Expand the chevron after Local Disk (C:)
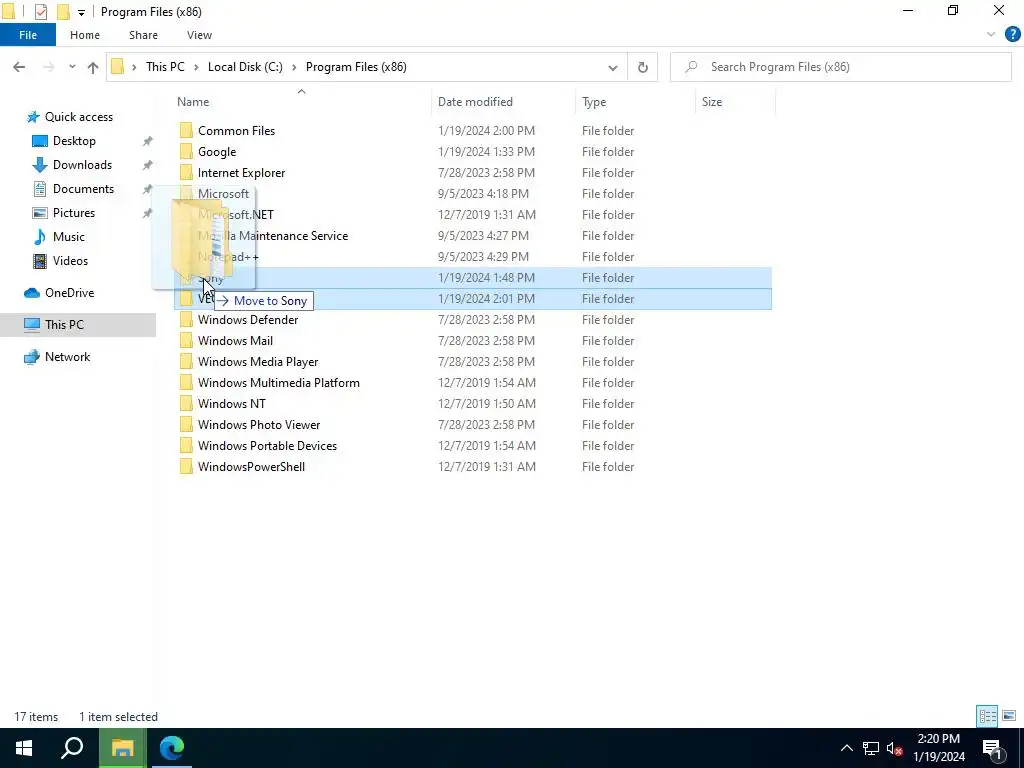This screenshot has width=1024, height=768. point(294,67)
